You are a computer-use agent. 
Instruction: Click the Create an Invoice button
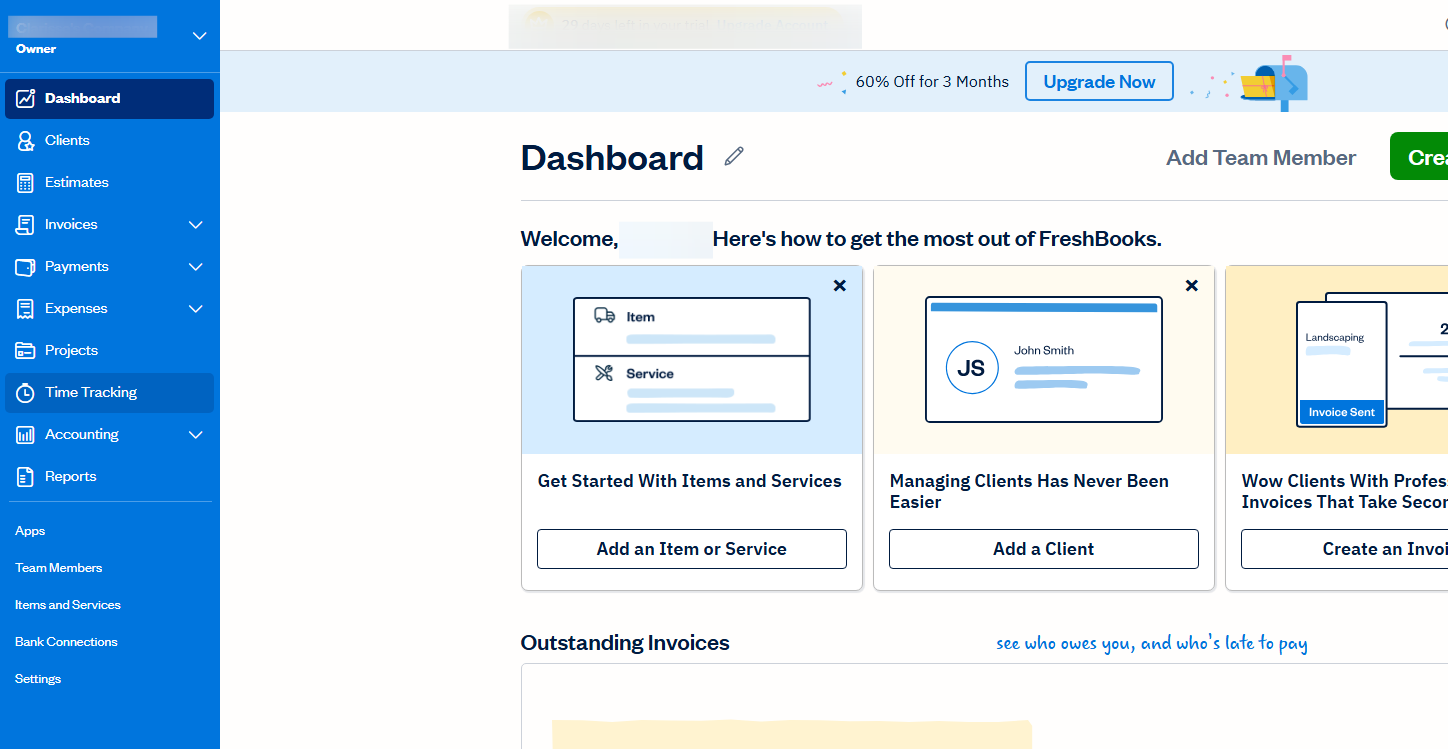(x=1344, y=549)
